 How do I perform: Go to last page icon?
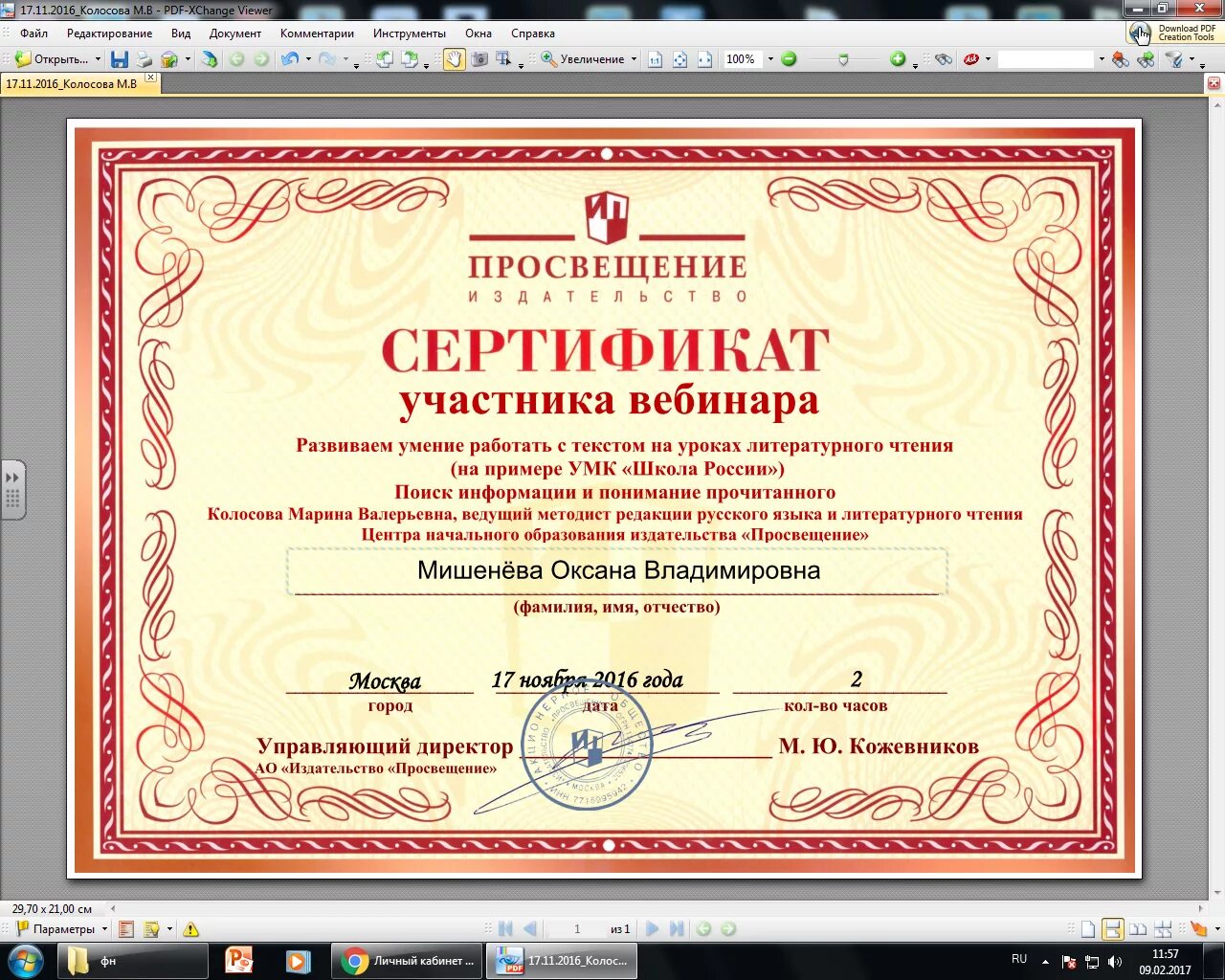tap(677, 929)
